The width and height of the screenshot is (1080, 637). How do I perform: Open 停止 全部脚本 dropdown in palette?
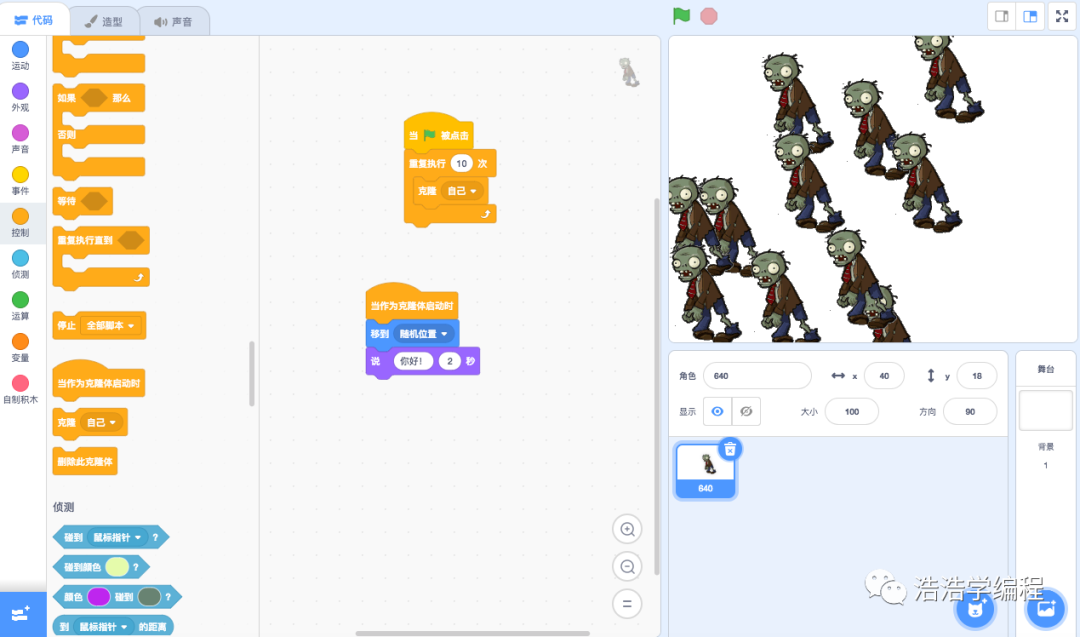click(111, 326)
